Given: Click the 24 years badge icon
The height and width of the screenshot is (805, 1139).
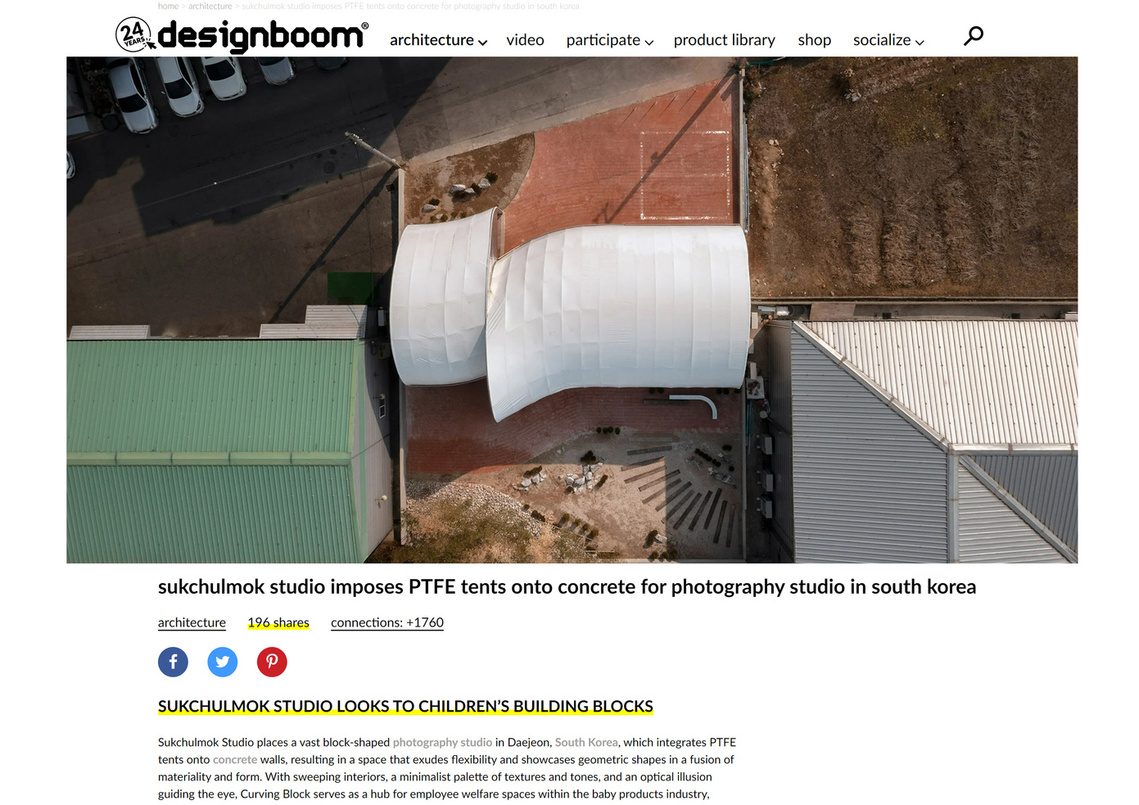Looking at the screenshot, I should pos(134,34).
